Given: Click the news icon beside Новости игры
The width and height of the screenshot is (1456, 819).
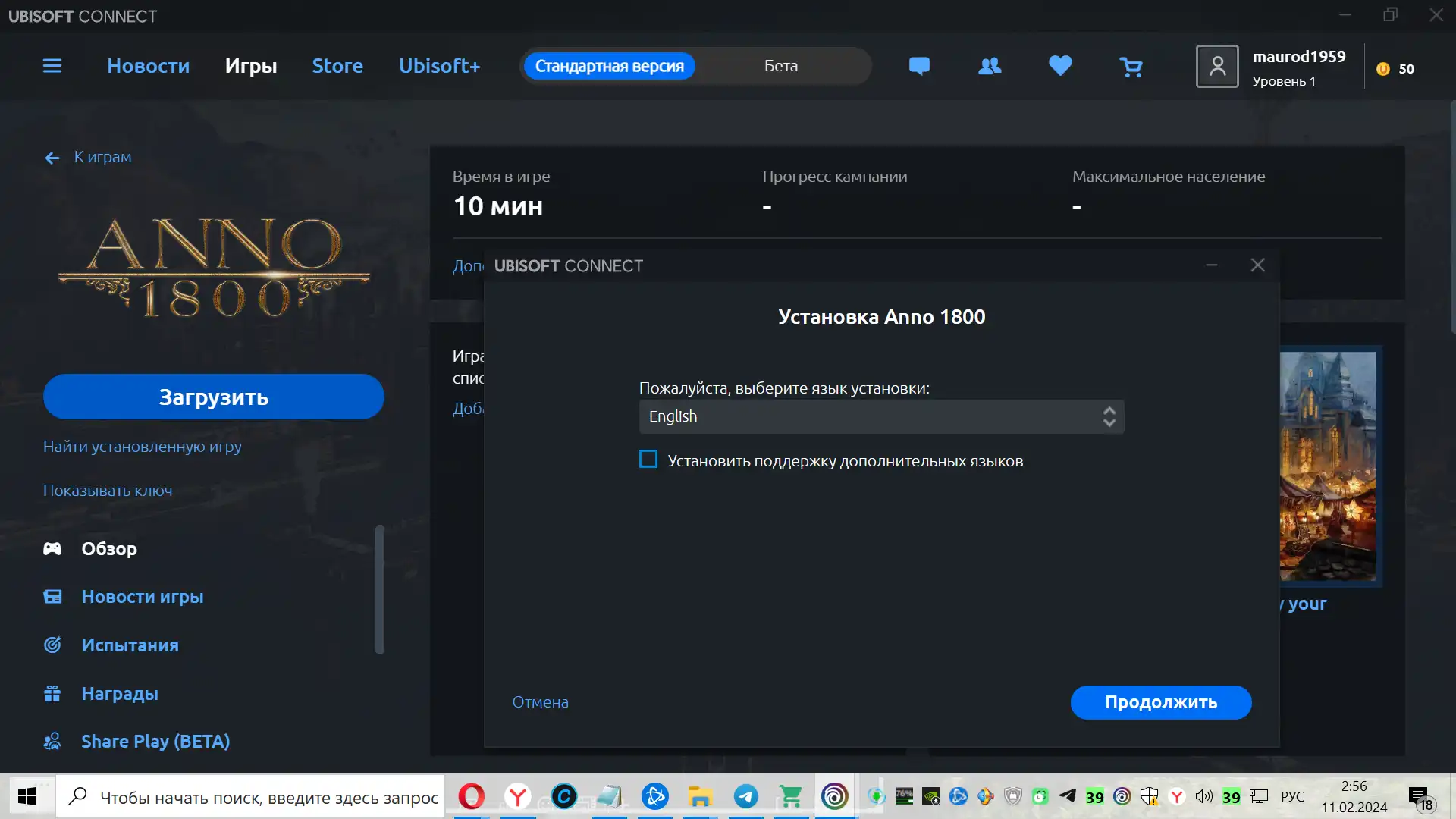Looking at the screenshot, I should point(52,597).
